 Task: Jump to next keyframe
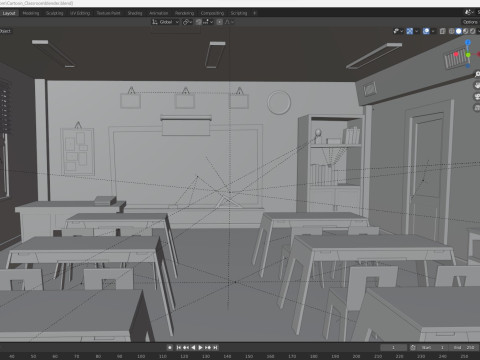(208, 347)
